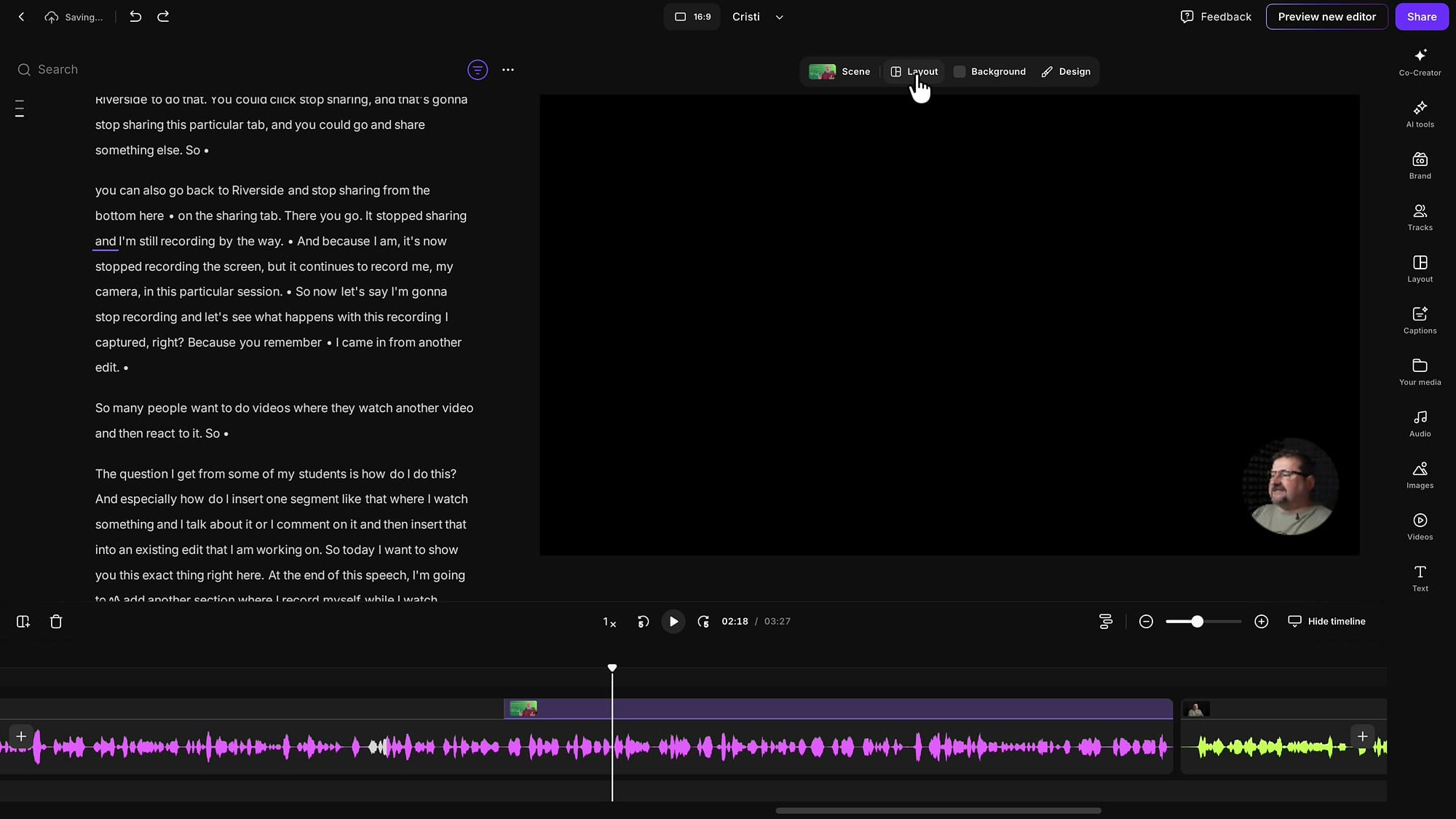
Task: Click the timeline zoom slider handle
Action: click(1197, 622)
